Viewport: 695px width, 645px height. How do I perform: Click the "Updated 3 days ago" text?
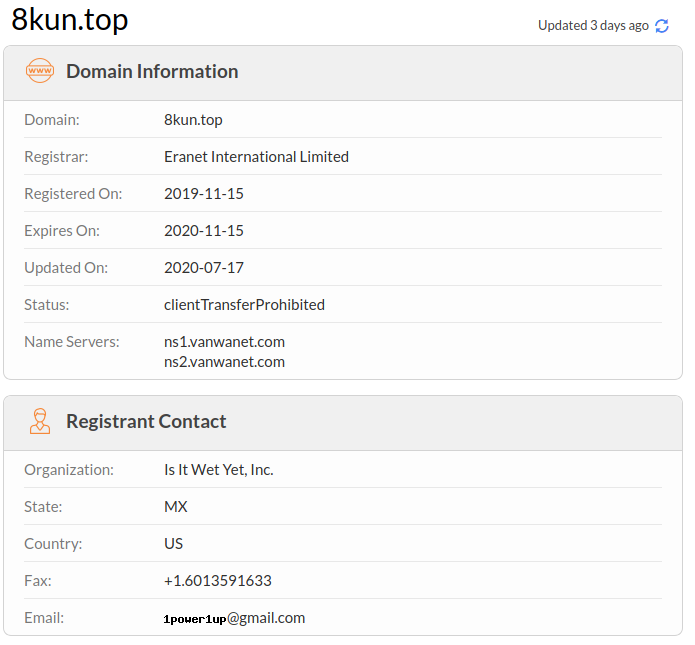click(593, 25)
